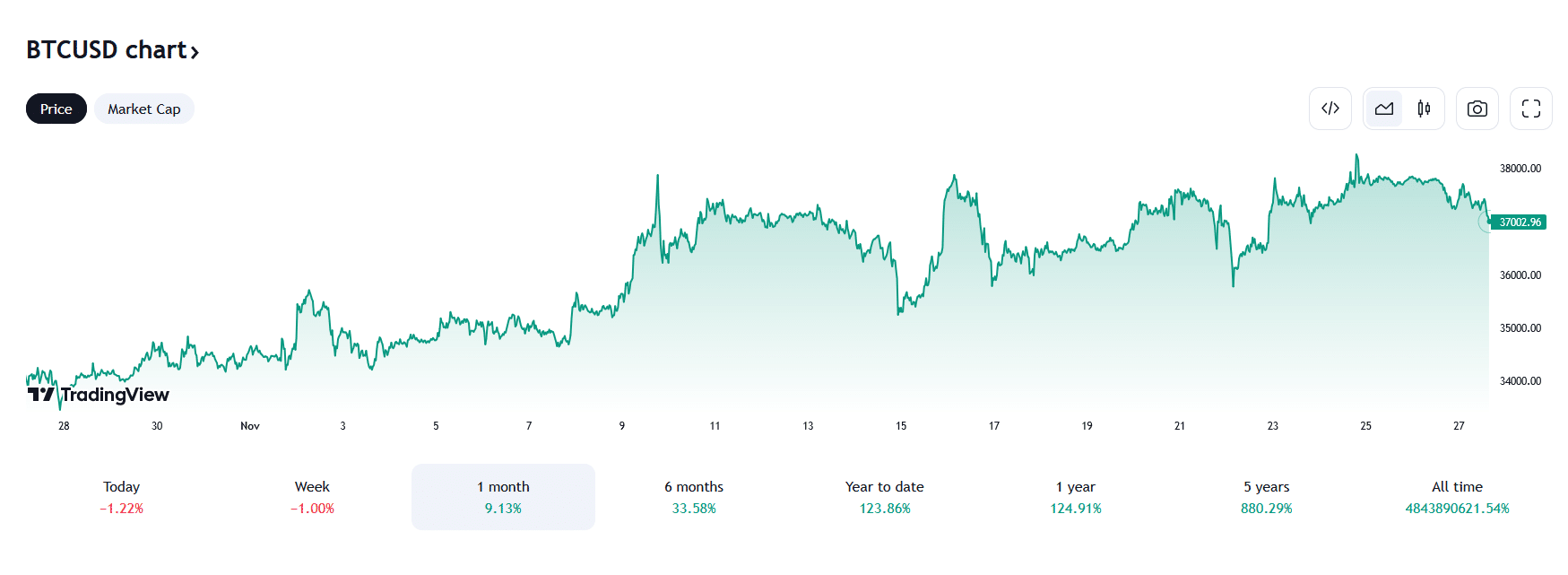The width and height of the screenshot is (1568, 575).
Task: Select the 5 years range
Action: tap(1266, 497)
